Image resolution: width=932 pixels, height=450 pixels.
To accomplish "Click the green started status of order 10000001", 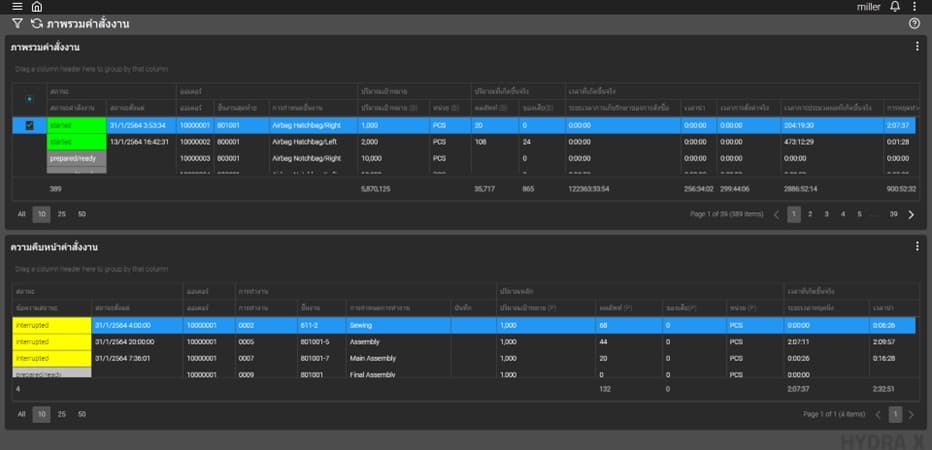I will 77,125.
